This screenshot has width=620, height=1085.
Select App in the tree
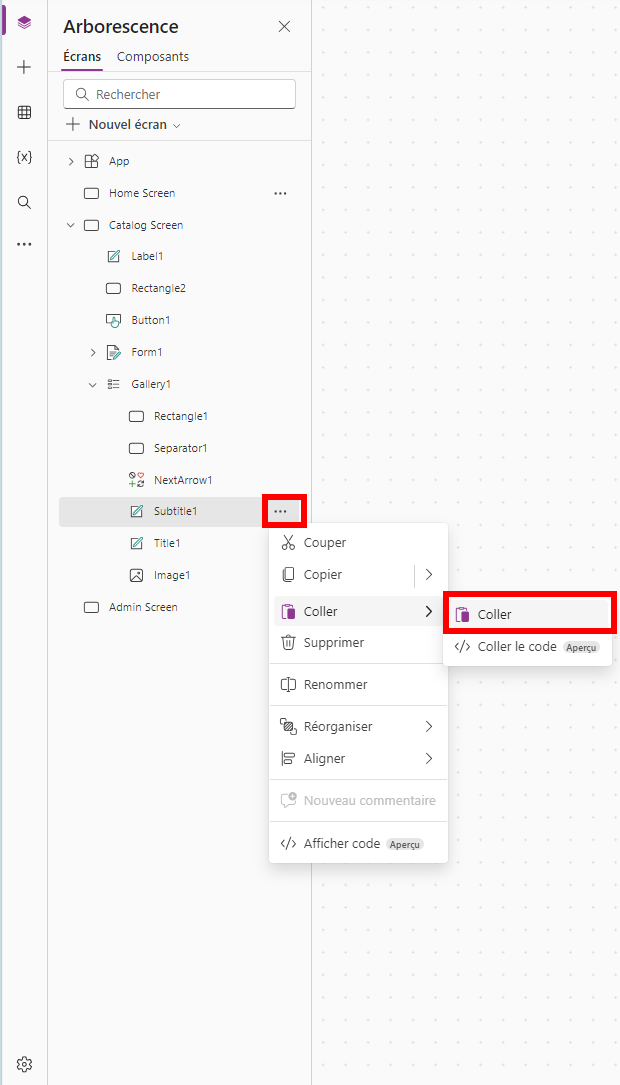(x=119, y=161)
